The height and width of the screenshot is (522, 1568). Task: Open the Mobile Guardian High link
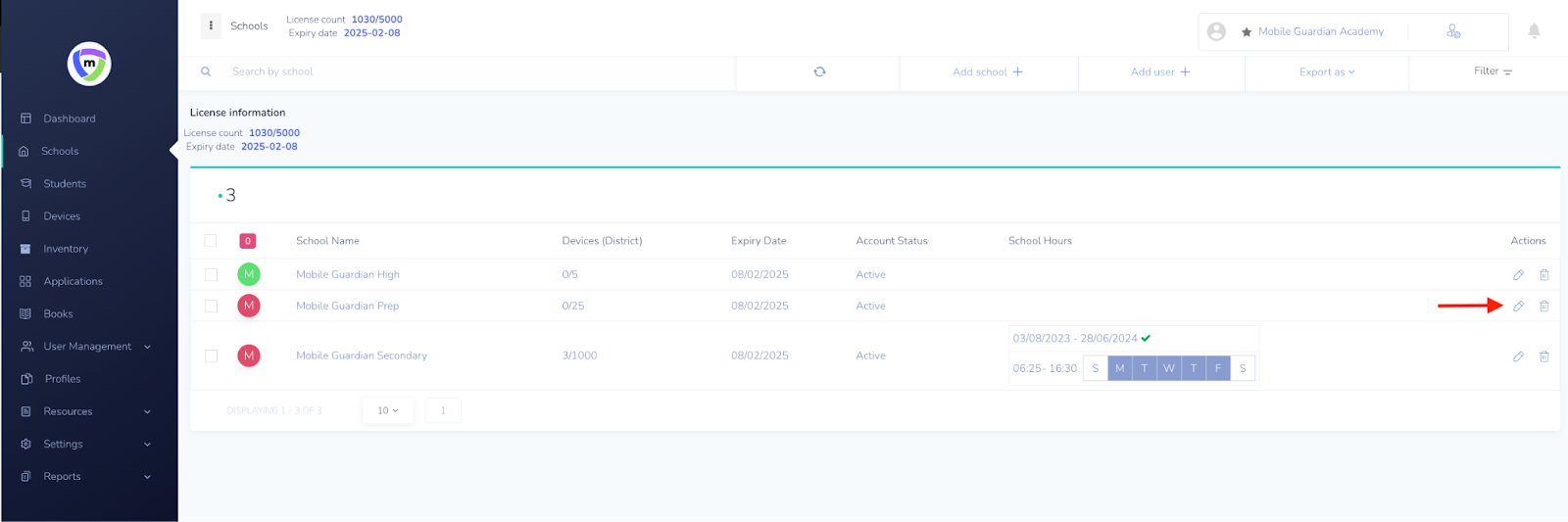point(348,274)
